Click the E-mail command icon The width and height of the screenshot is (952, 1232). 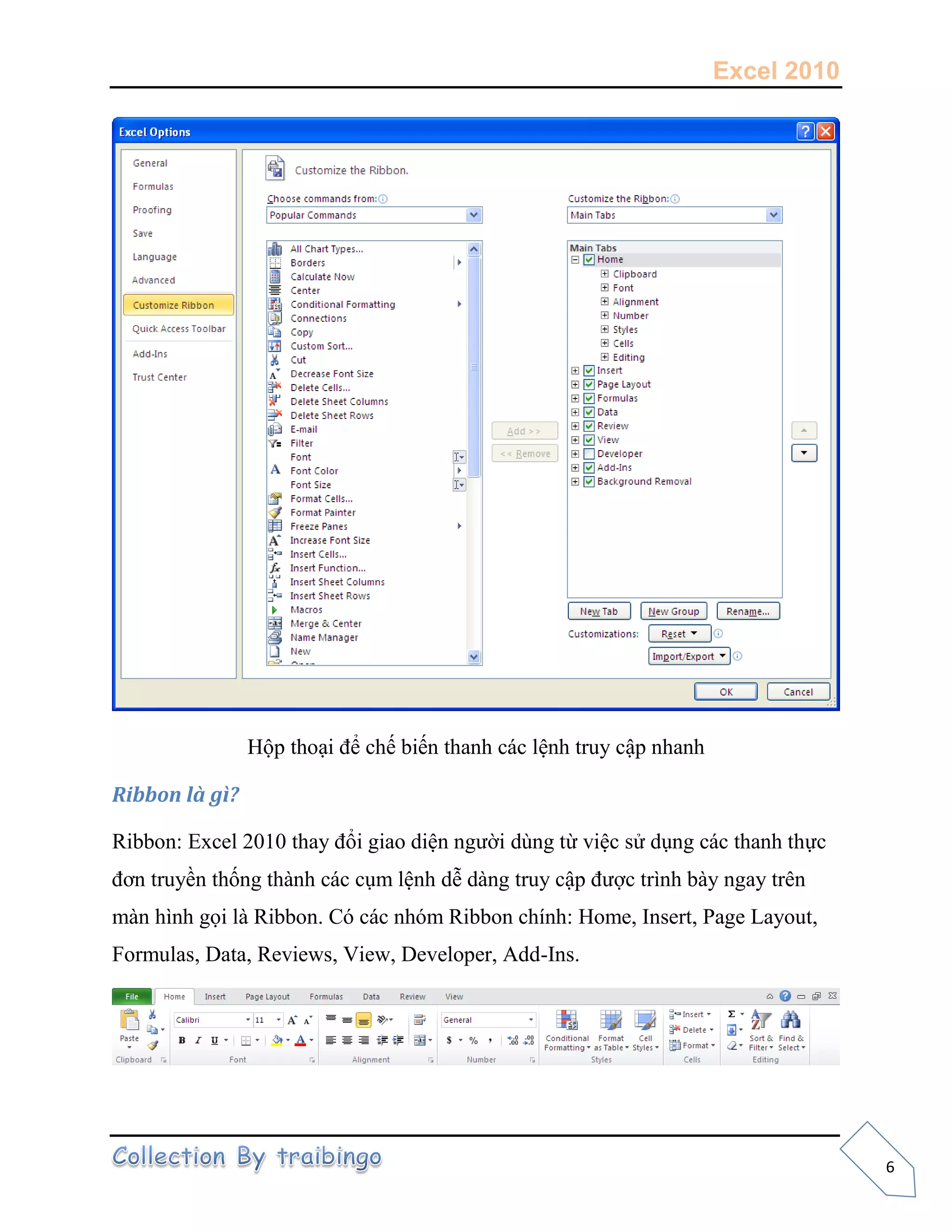275,429
